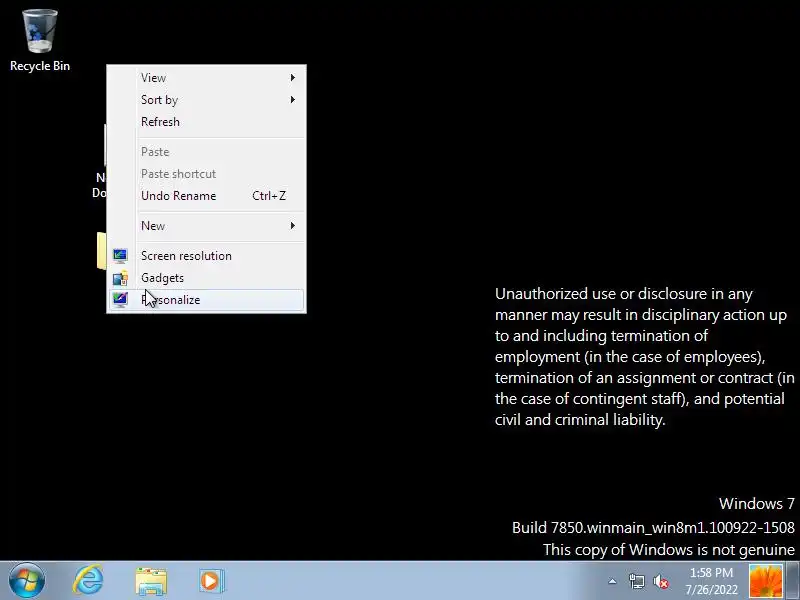The image size is (800, 600).
Task: Click the Gadgets menu icon
Action: [x=120, y=278]
